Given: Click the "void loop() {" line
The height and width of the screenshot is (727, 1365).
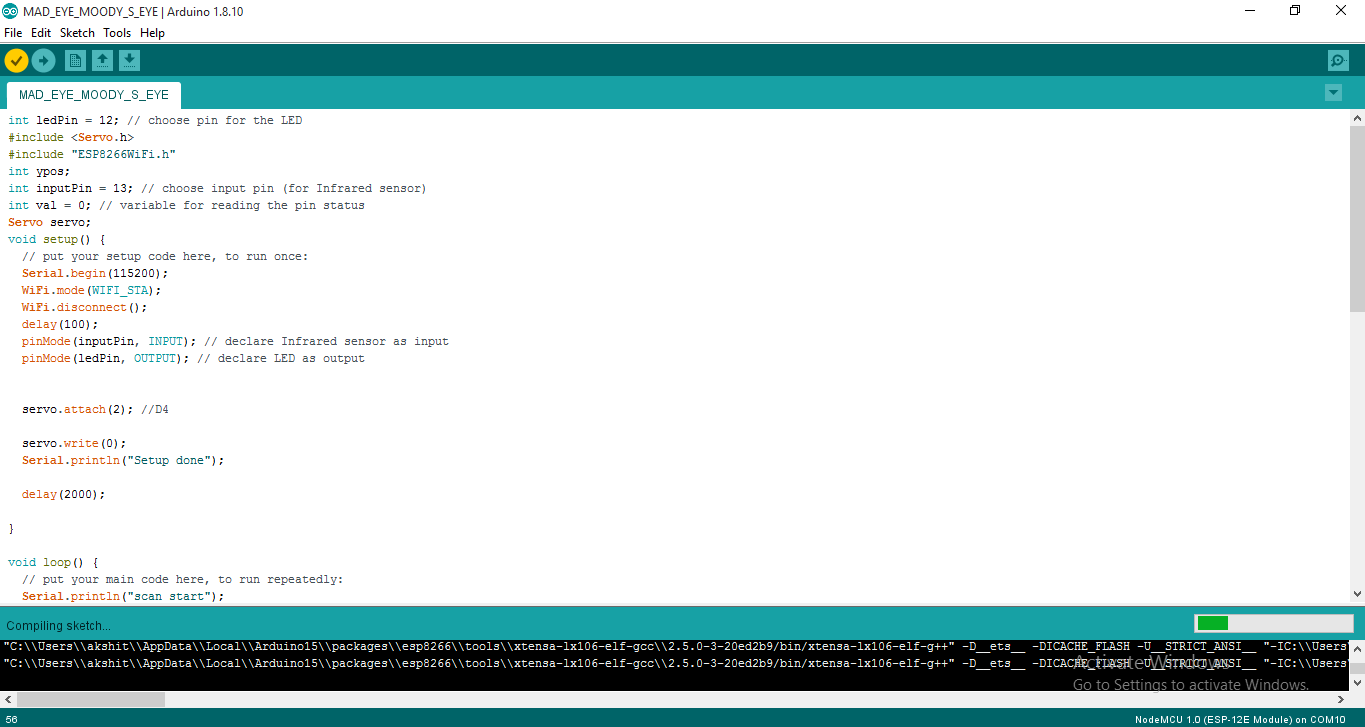Looking at the screenshot, I should coord(53,562).
